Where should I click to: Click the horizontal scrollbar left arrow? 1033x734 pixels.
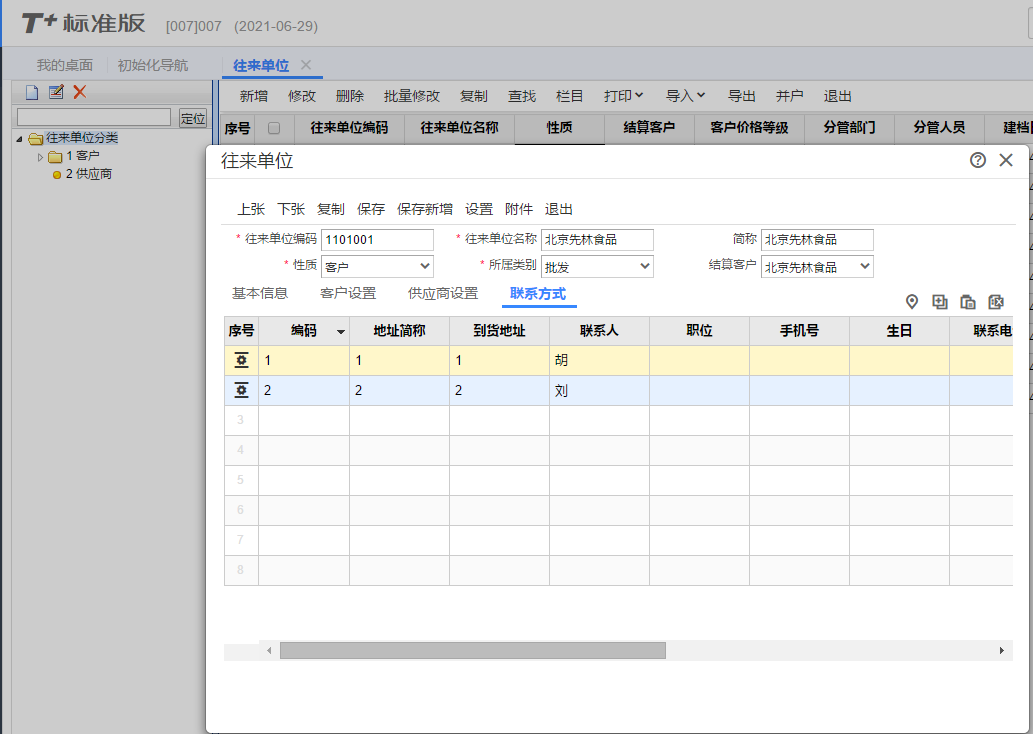[x=269, y=650]
